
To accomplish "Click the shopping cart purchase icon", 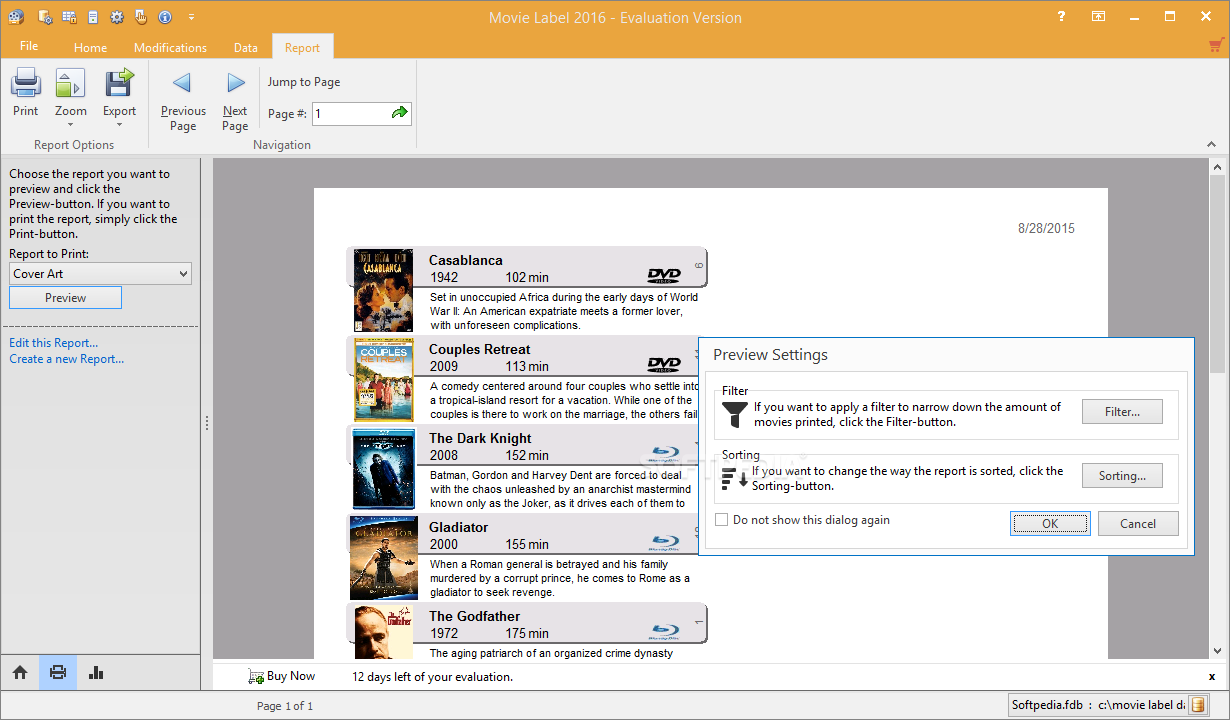I will click(x=1216, y=45).
